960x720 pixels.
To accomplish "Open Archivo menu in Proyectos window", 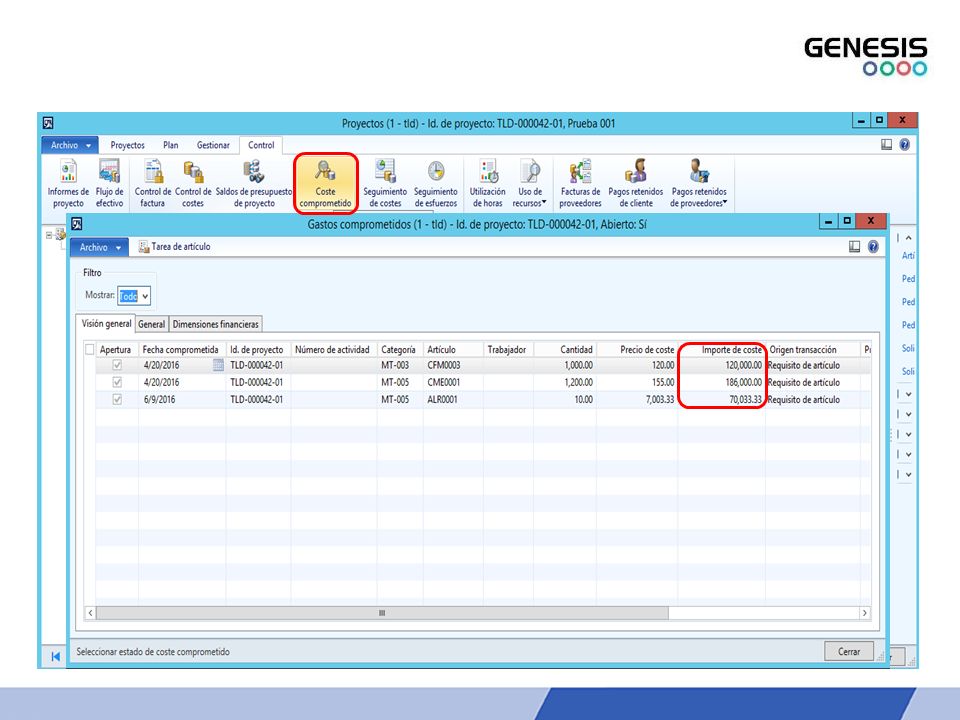I will (x=70, y=145).
